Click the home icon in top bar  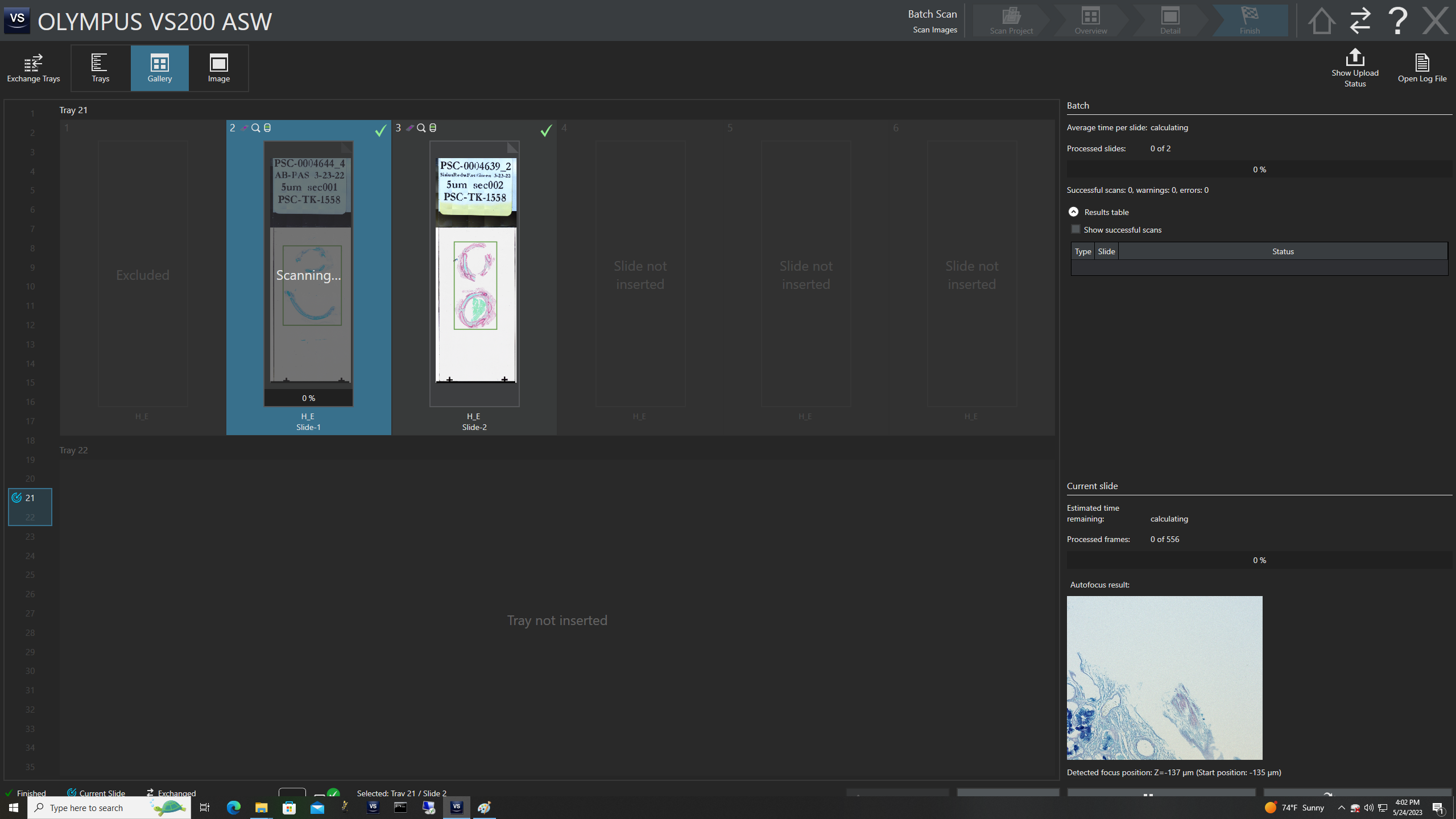1321,21
